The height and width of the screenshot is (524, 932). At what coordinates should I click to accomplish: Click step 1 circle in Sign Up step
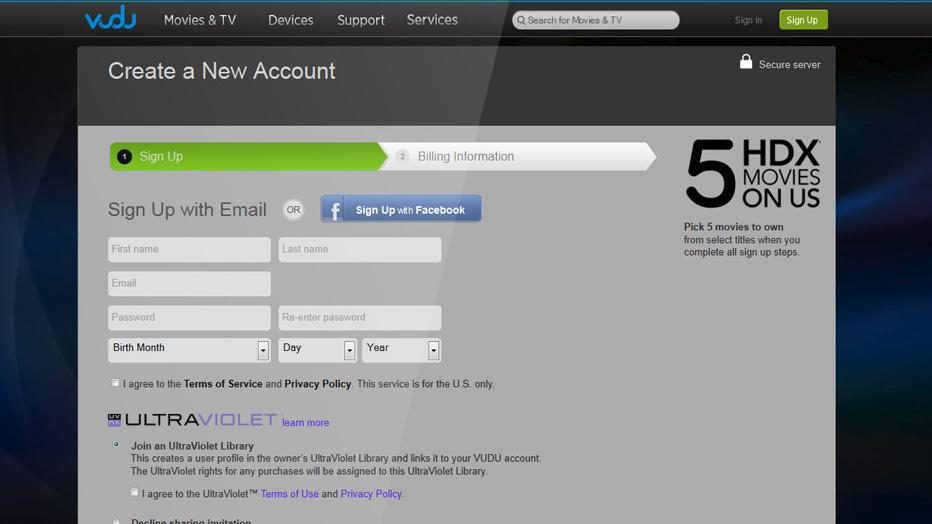124,156
